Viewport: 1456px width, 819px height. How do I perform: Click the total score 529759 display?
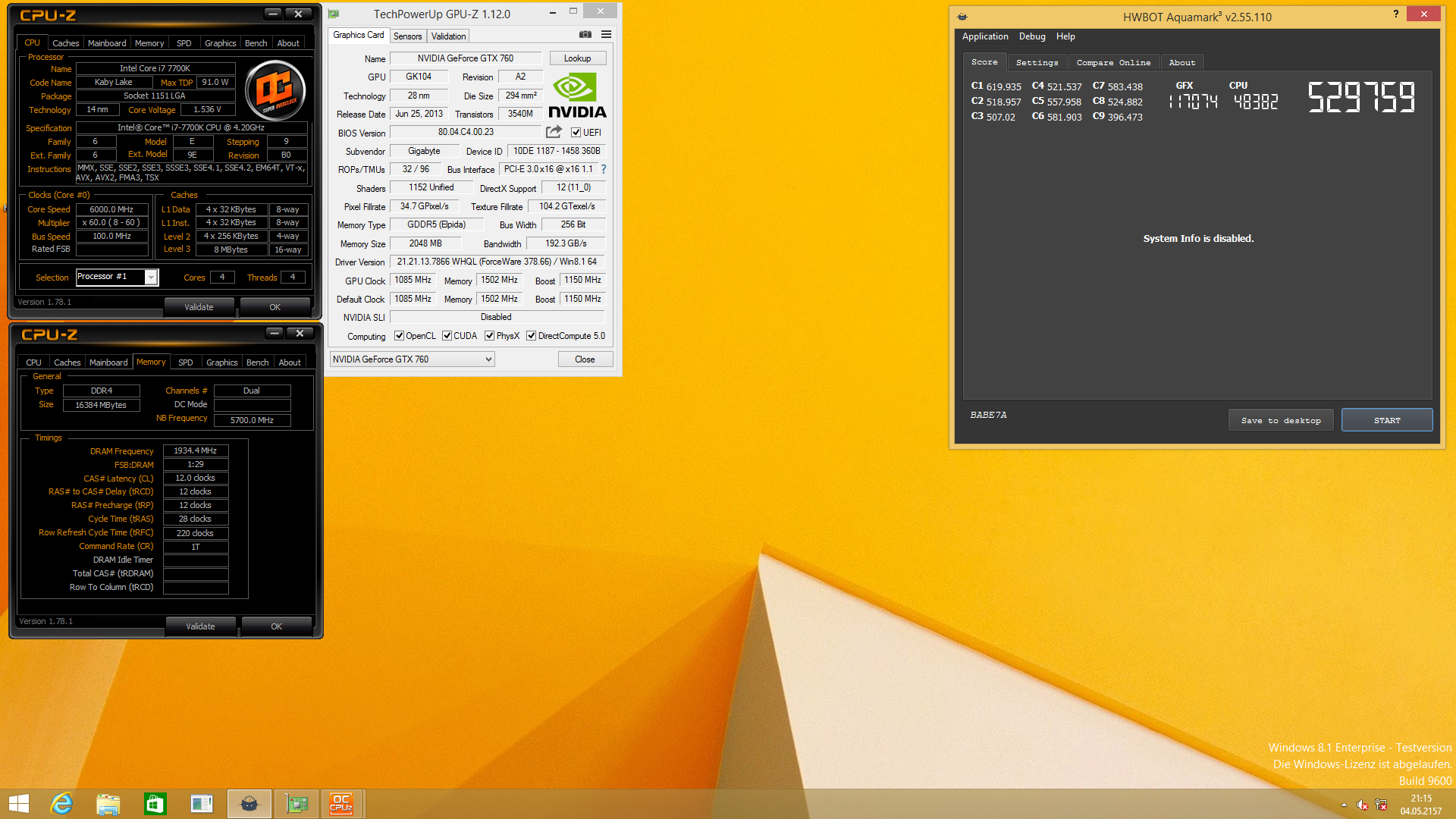[1361, 97]
